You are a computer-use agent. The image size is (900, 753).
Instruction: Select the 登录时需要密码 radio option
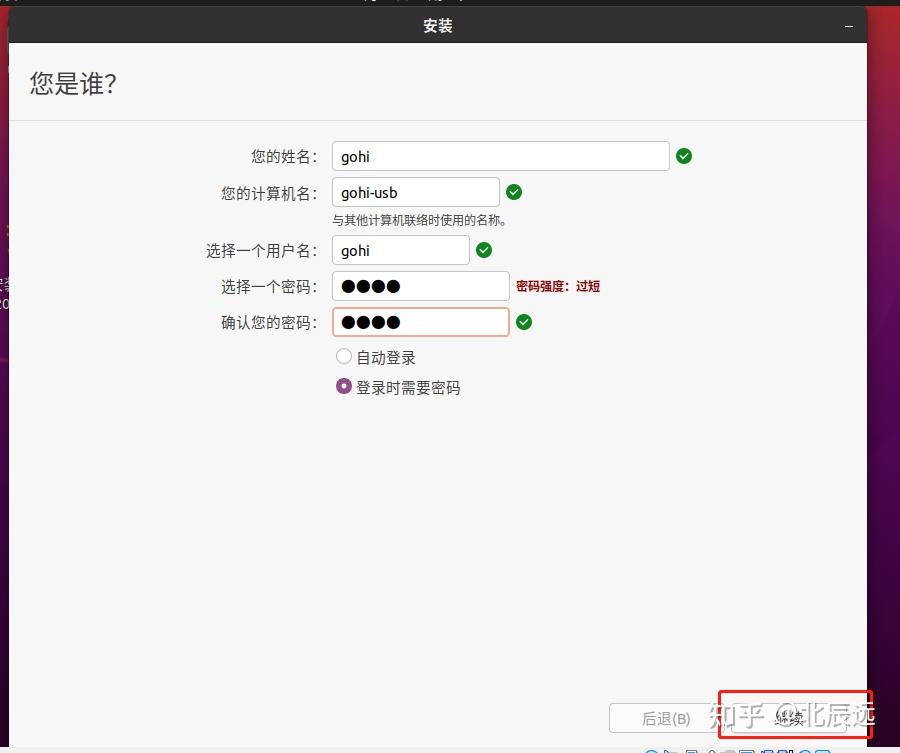click(344, 386)
